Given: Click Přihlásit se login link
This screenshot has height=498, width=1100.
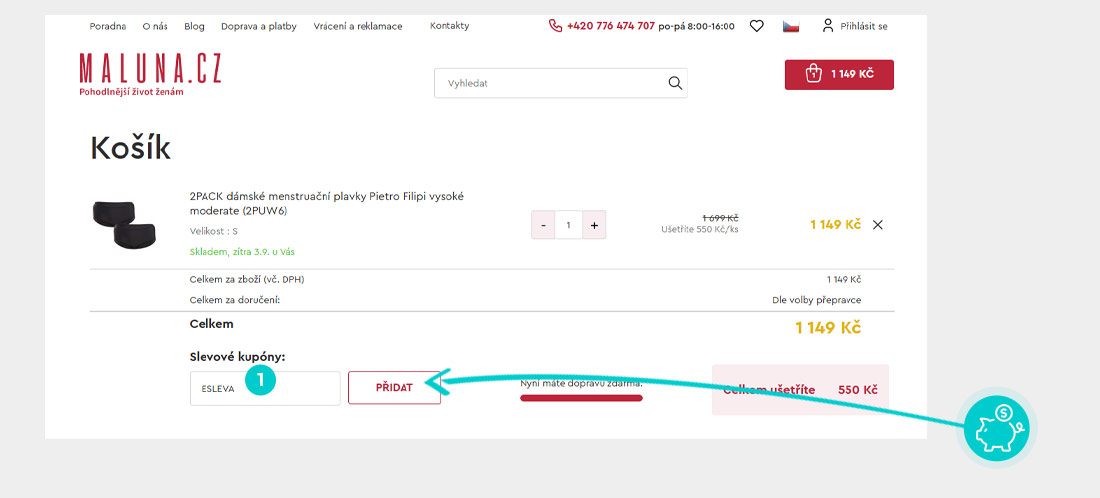Looking at the screenshot, I should 863,26.
